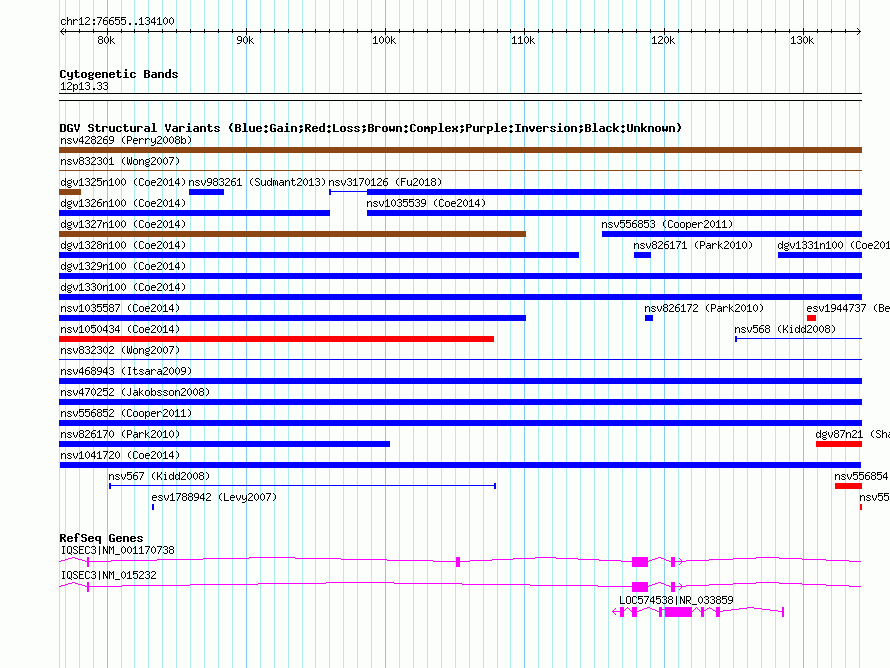Screen dimensions: 890x668
Task: Click the dgv87n21 red loss bar
Action: [839, 444]
